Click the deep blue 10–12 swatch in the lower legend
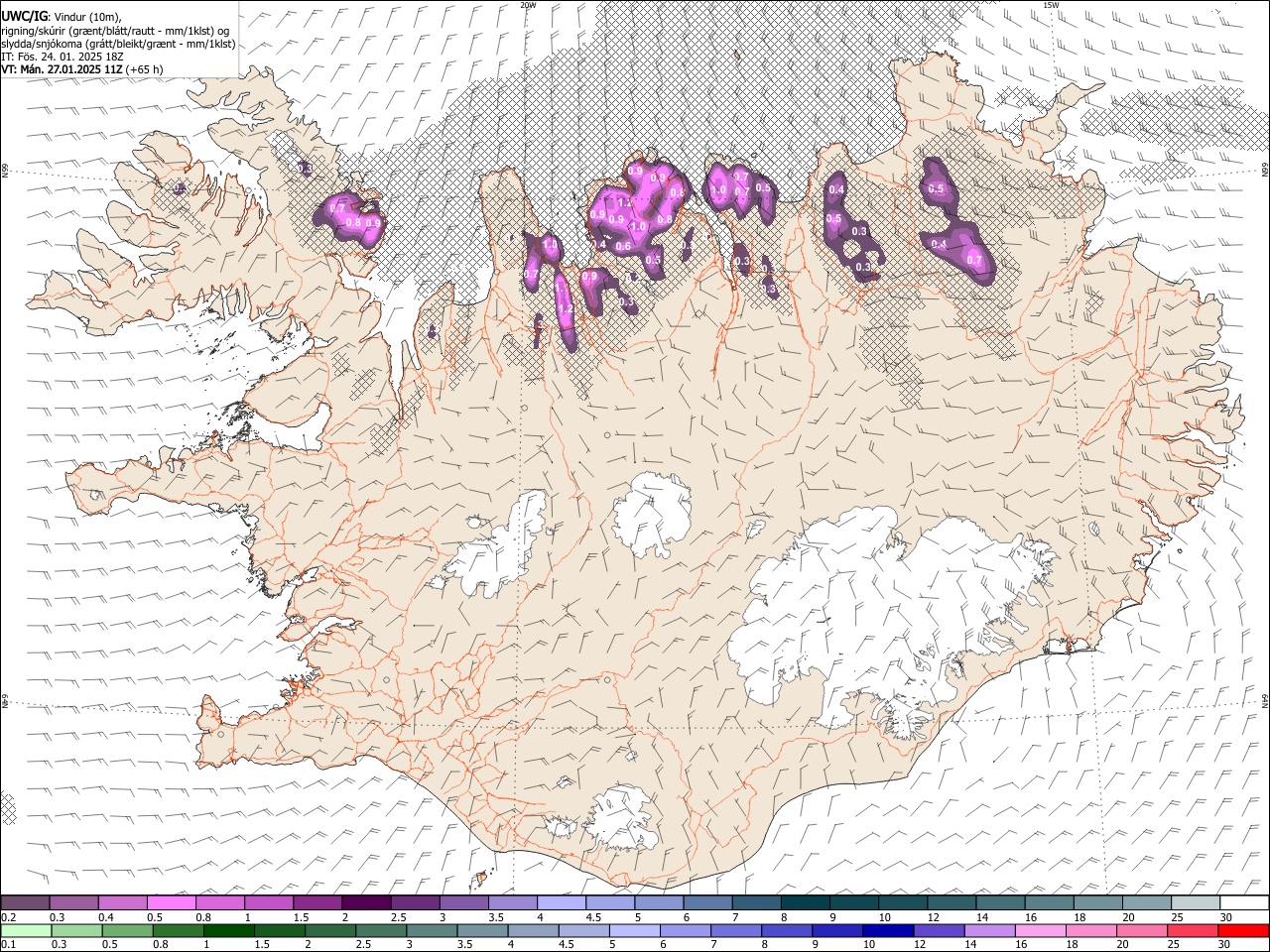The width and height of the screenshot is (1270, 952). coord(888,930)
